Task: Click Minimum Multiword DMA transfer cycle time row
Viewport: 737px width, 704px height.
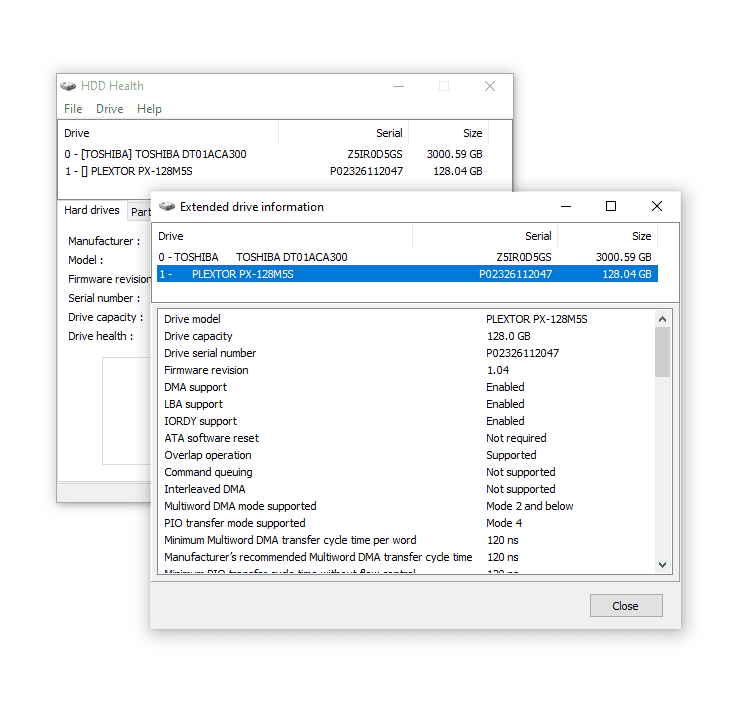Action: [x=407, y=540]
